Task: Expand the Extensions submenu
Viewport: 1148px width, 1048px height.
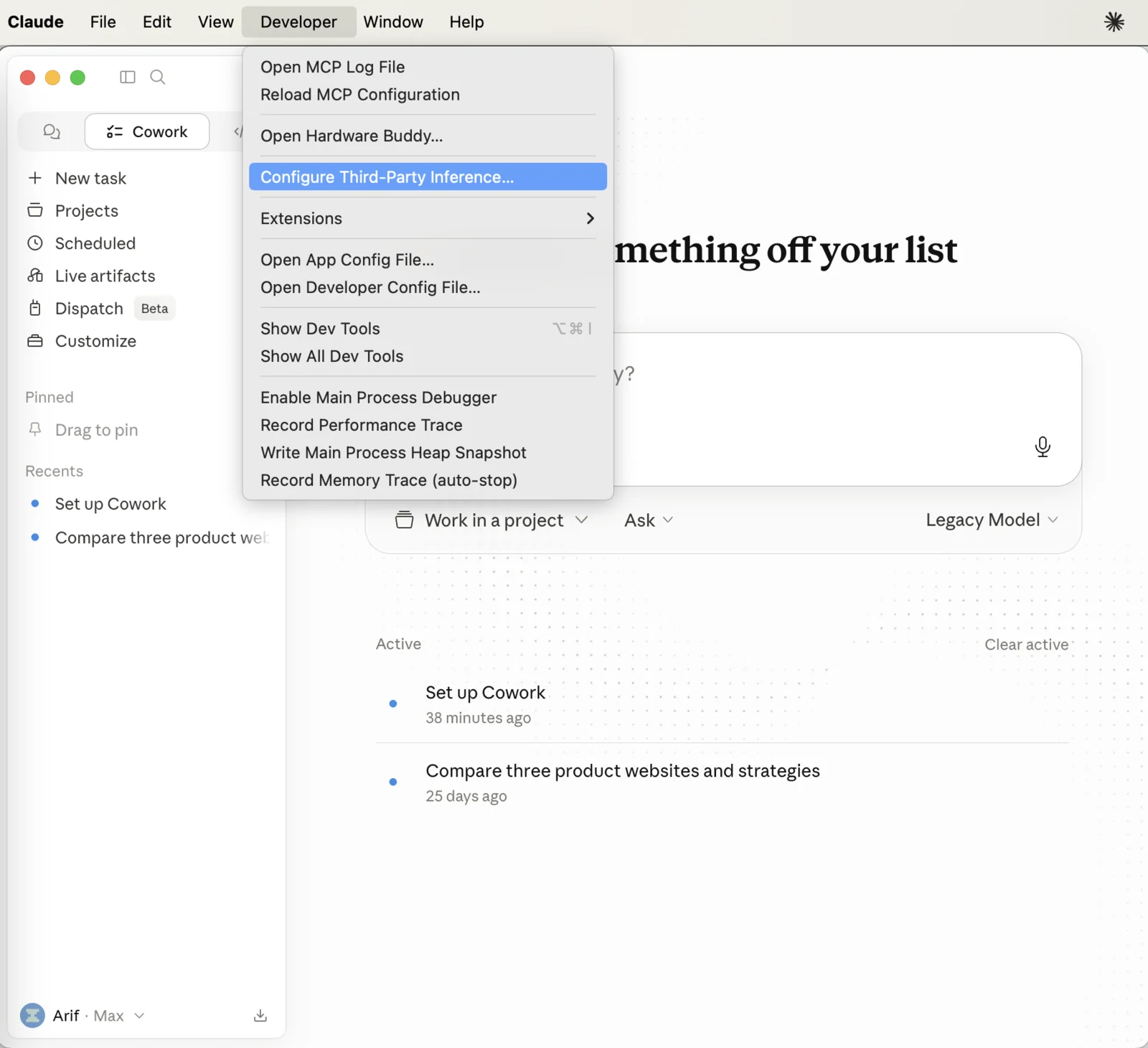Action: (428, 218)
